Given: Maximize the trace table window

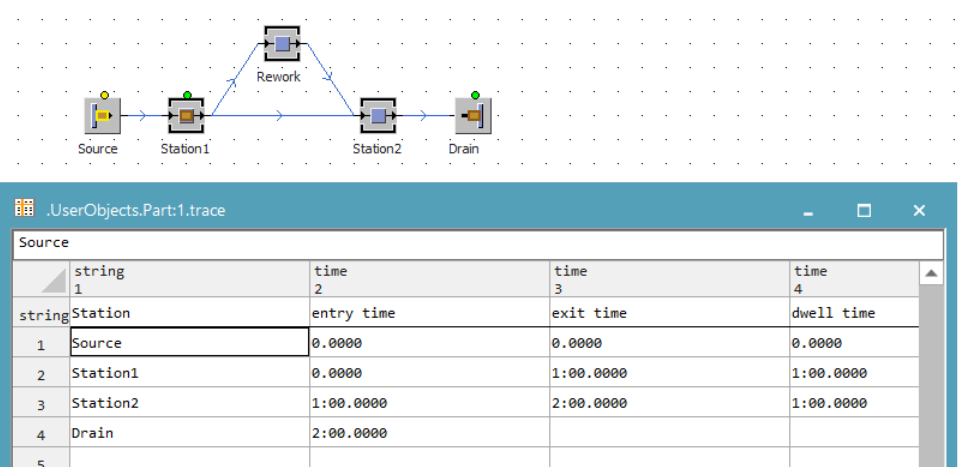Looking at the screenshot, I should pos(864,211).
